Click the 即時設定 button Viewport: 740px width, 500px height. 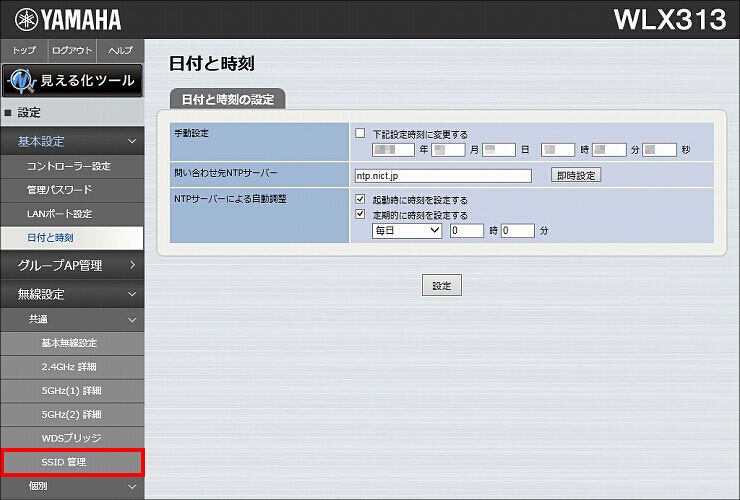pyautogui.click(x=576, y=176)
